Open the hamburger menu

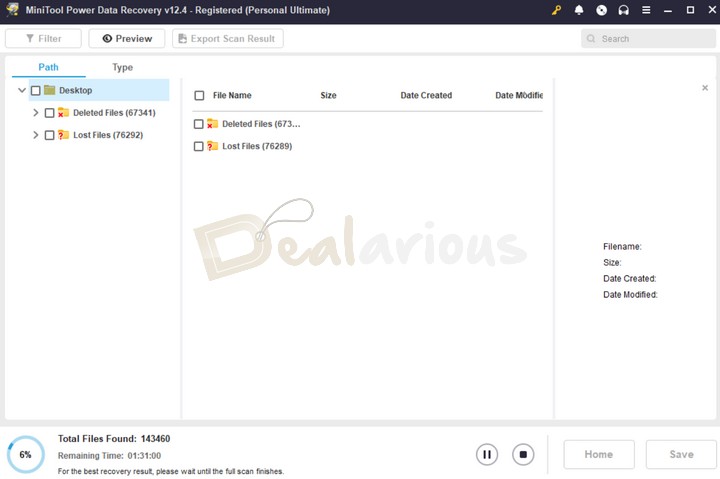click(x=646, y=10)
